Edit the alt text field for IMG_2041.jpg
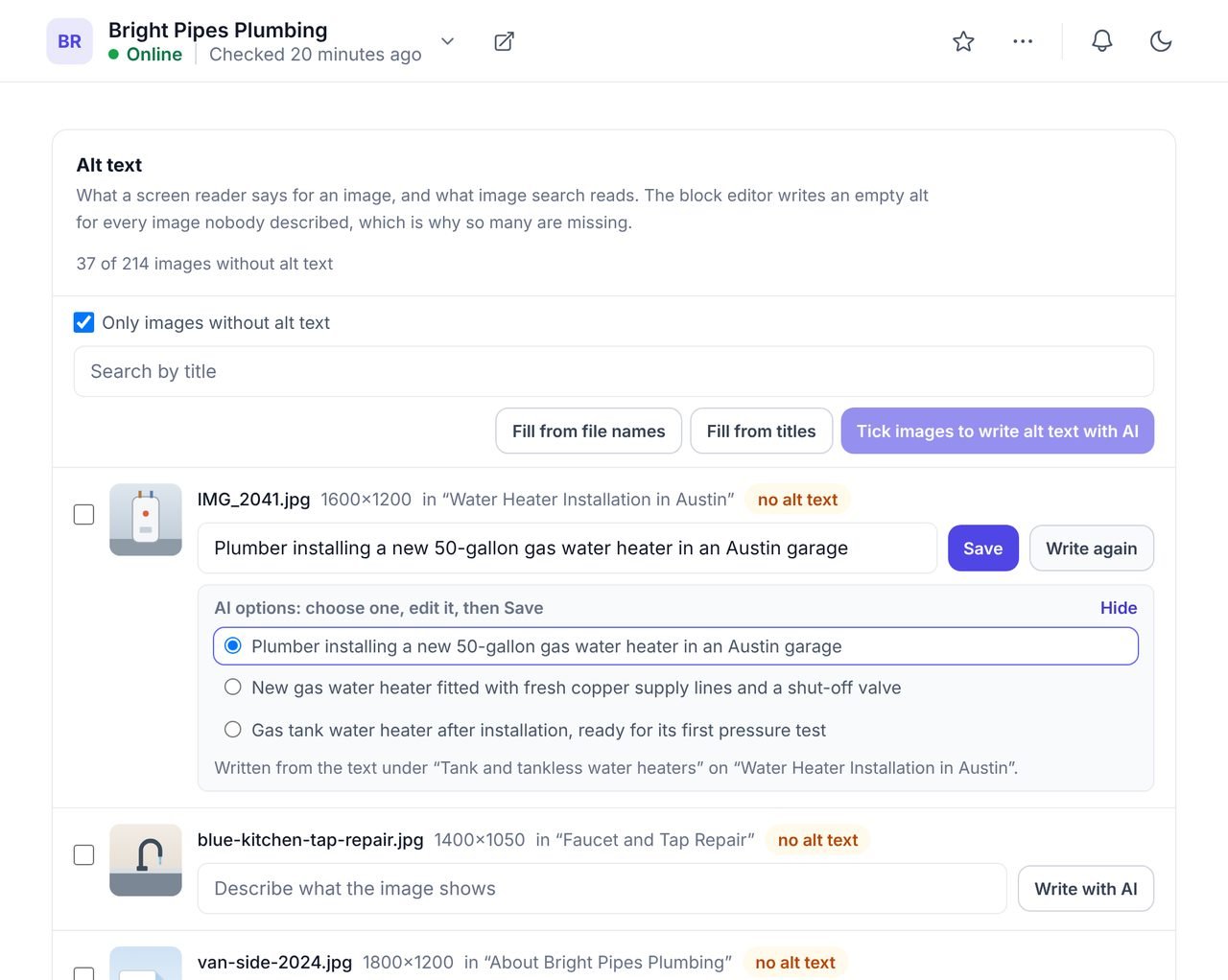The height and width of the screenshot is (980, 1228). point(567,548)
